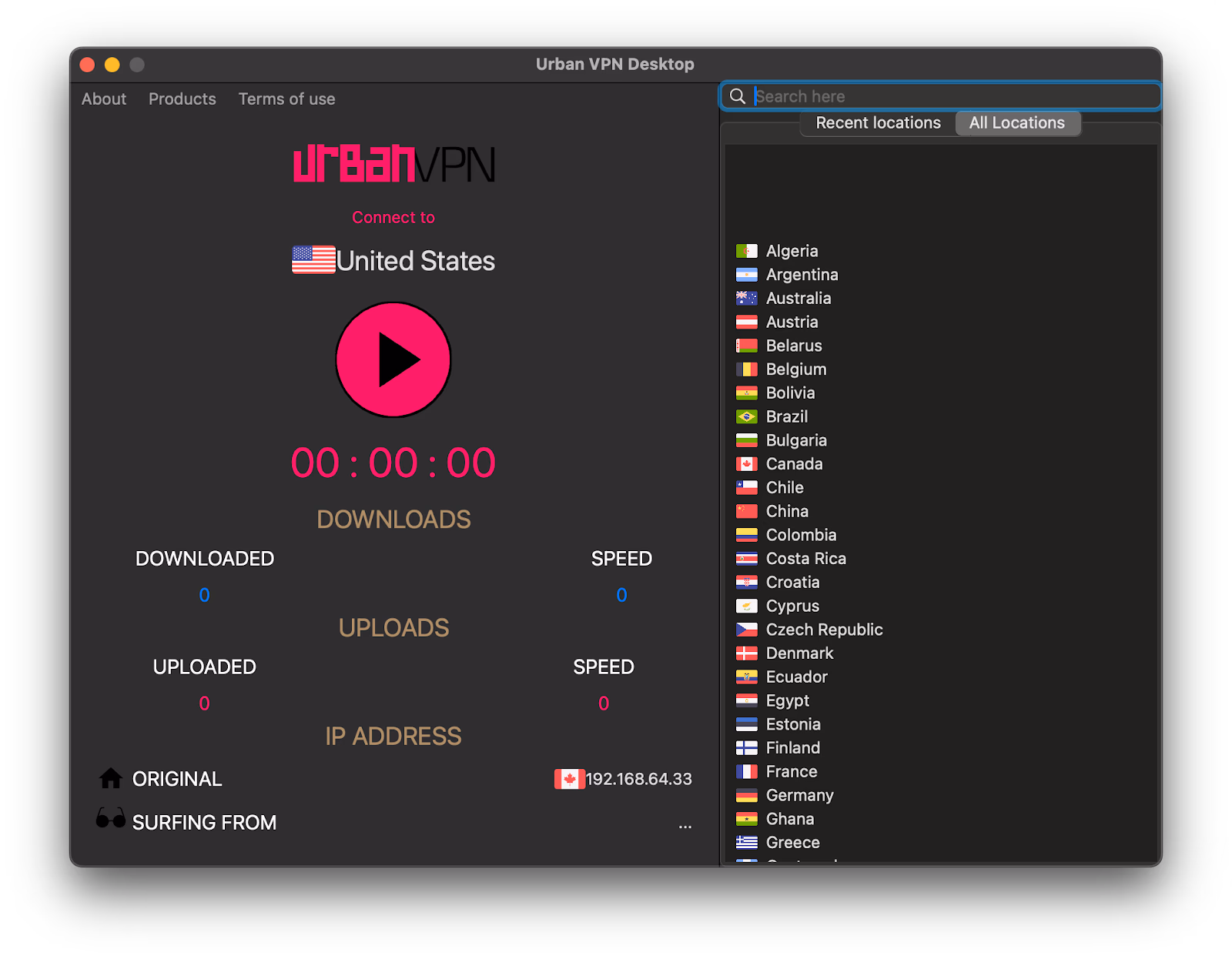Screen dimensions: 1232x959
Task: Click the Bolivia flag icon
Action: tap(746, 393)
